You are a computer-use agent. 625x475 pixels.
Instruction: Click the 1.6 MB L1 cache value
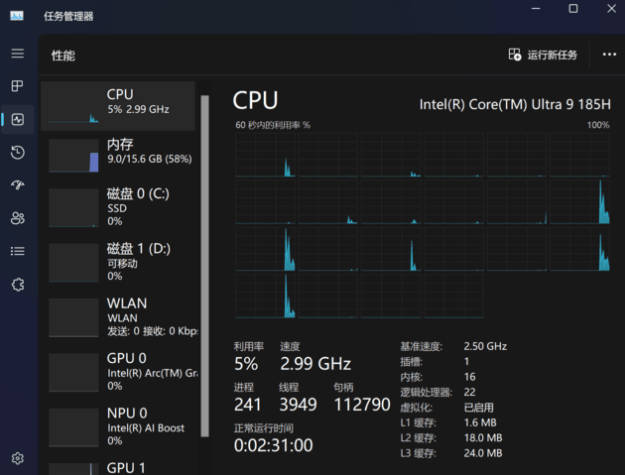point(480,422)
